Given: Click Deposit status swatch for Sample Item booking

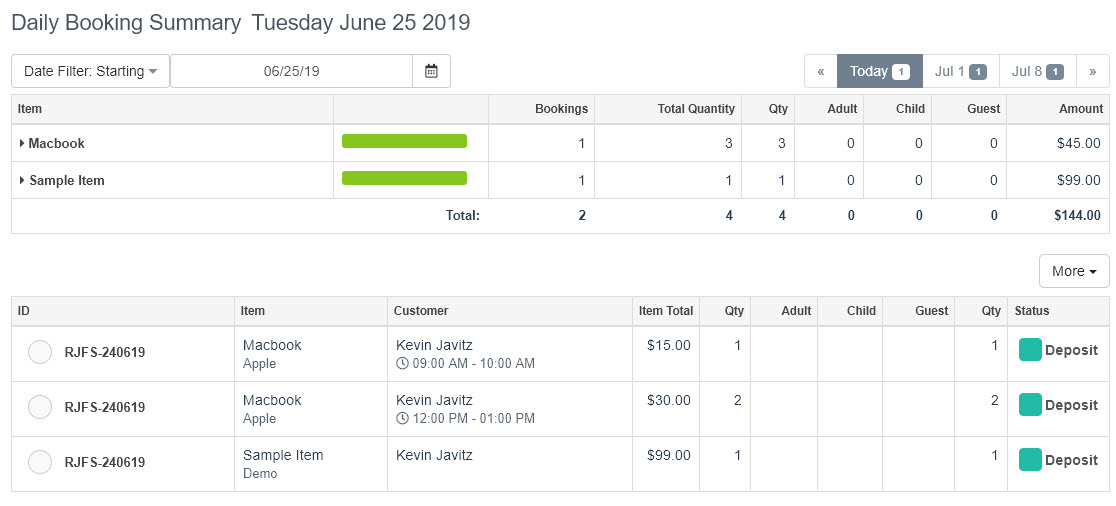Looking at the screenshot, I should 1031,460.
